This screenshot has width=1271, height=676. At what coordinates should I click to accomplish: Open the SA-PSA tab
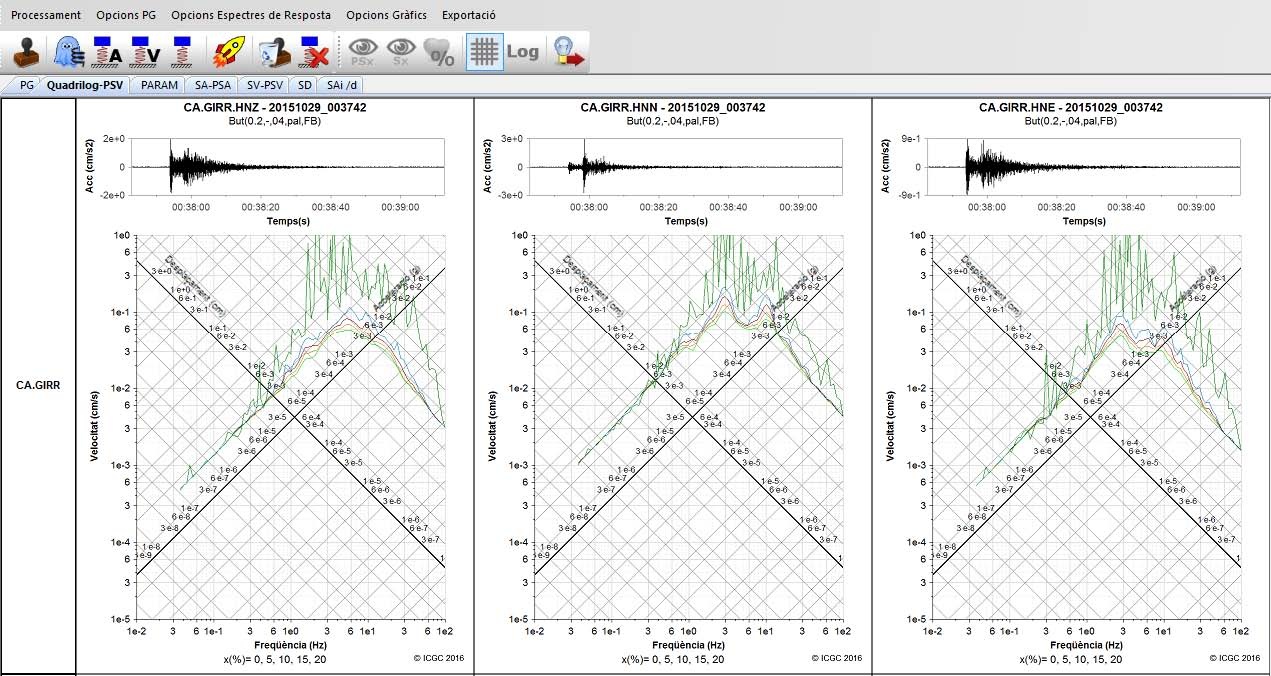click(213, 85)
